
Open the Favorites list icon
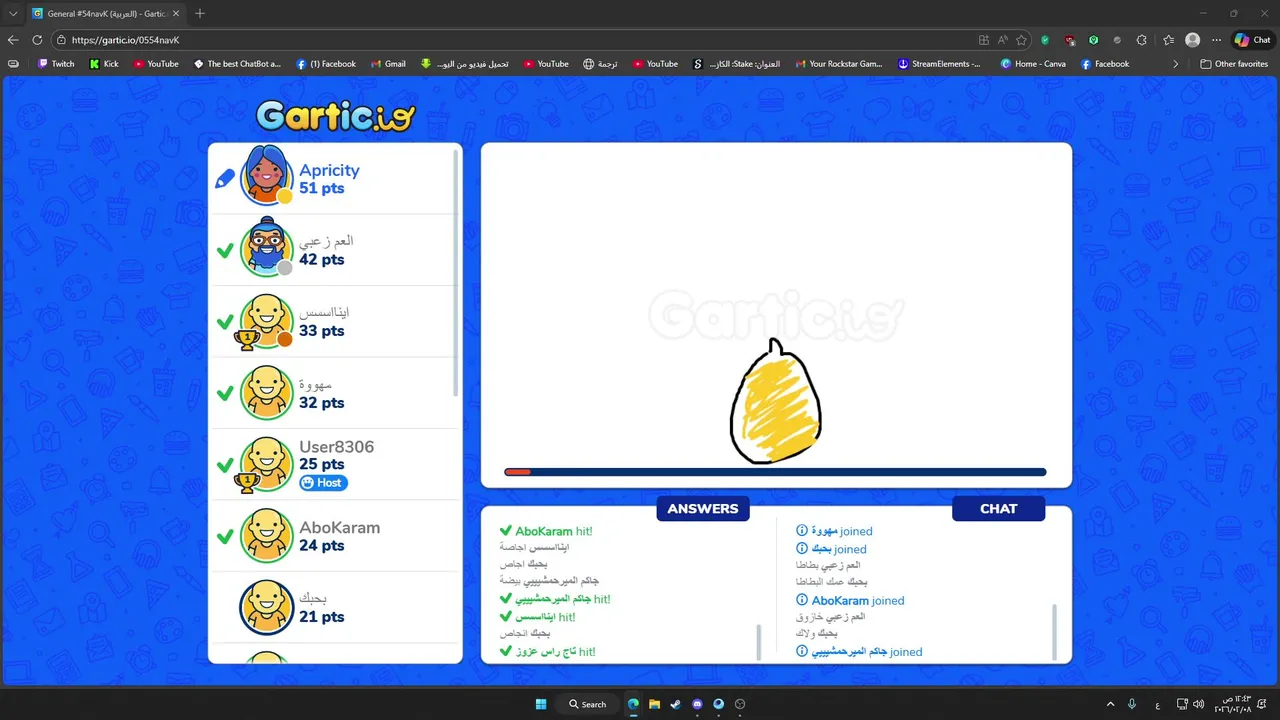(1168, 40)
